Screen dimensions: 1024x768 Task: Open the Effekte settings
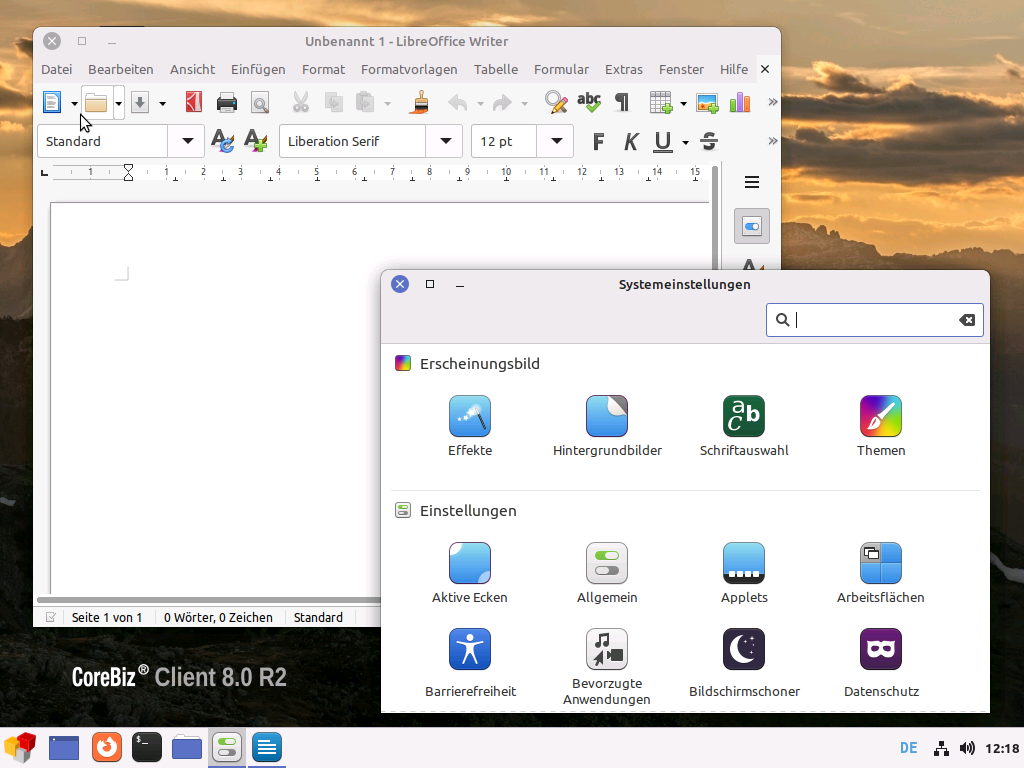(x=470, y=426)
